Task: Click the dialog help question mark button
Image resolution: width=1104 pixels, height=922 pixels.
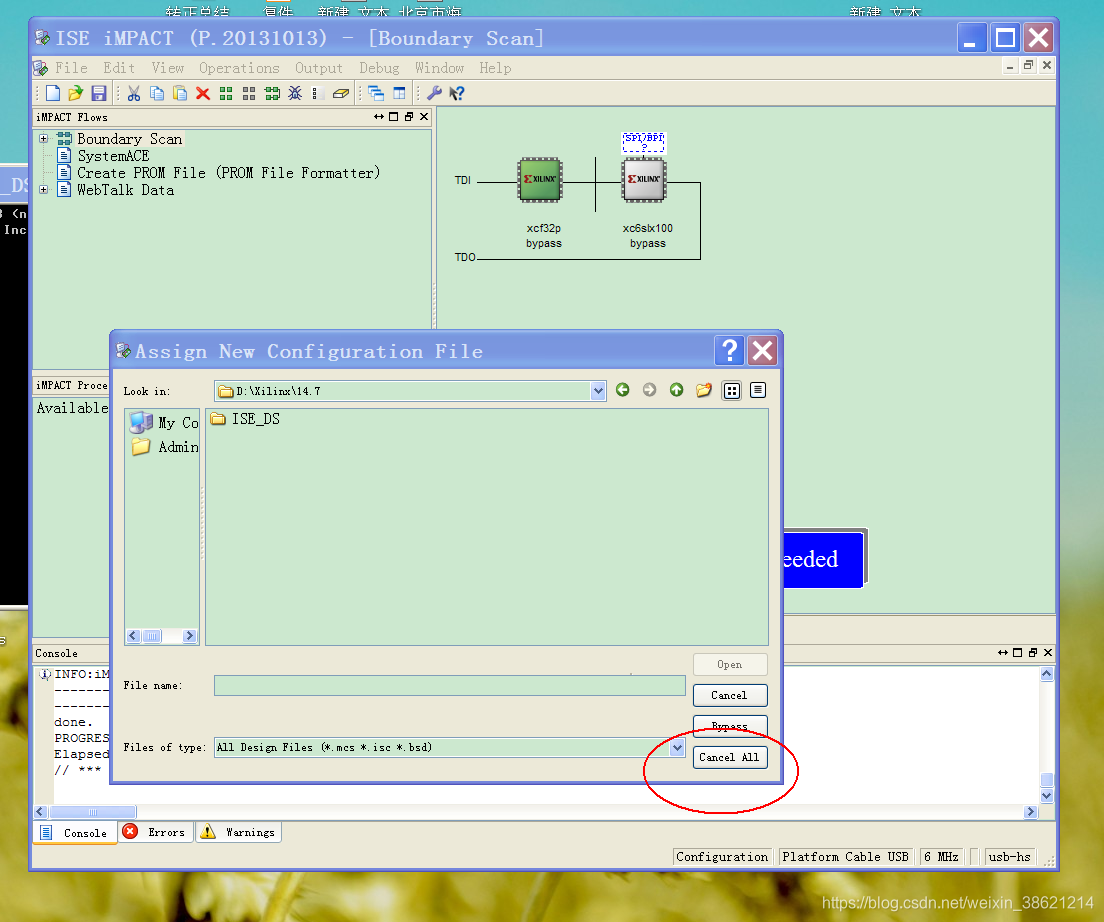Action: (x=729, y=350)
